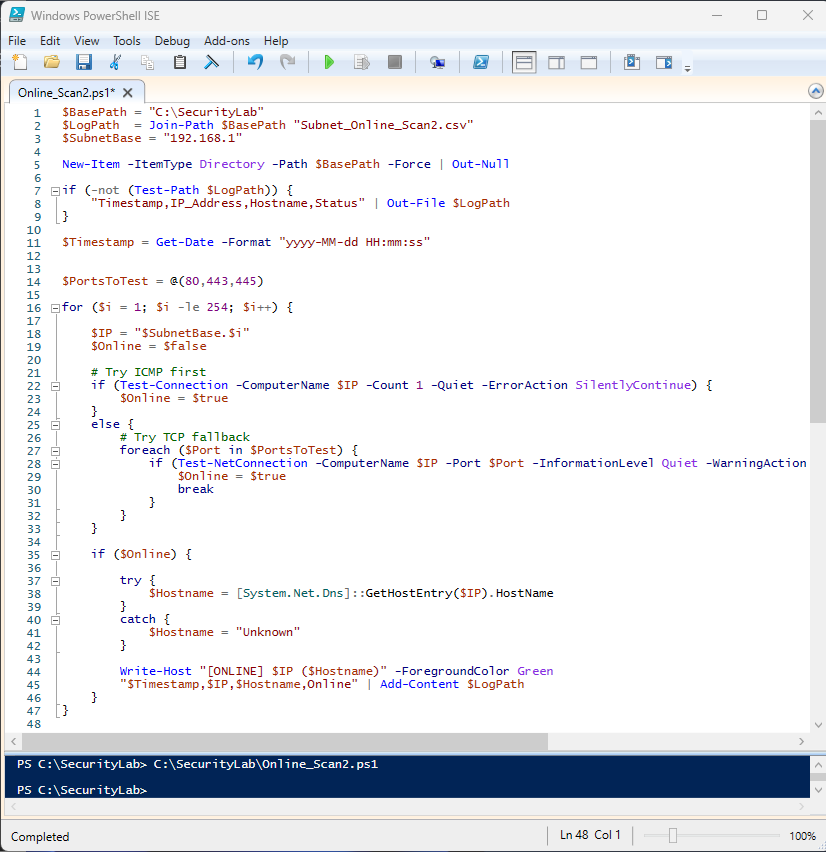Toggle Show Script Pane Top layout
This screenshot has height=852, width=826.
tap(524, 63)
